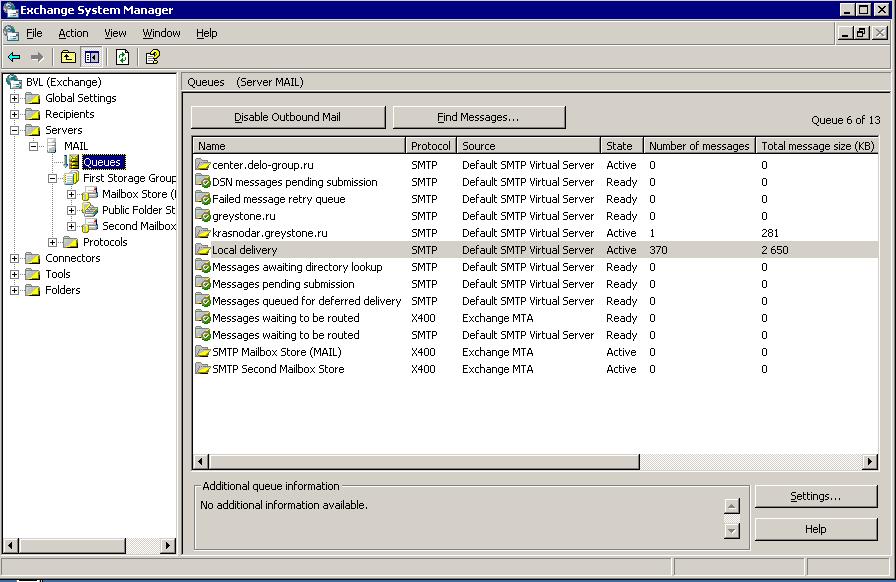
Task: Open the Window menu
Action: 161,33
